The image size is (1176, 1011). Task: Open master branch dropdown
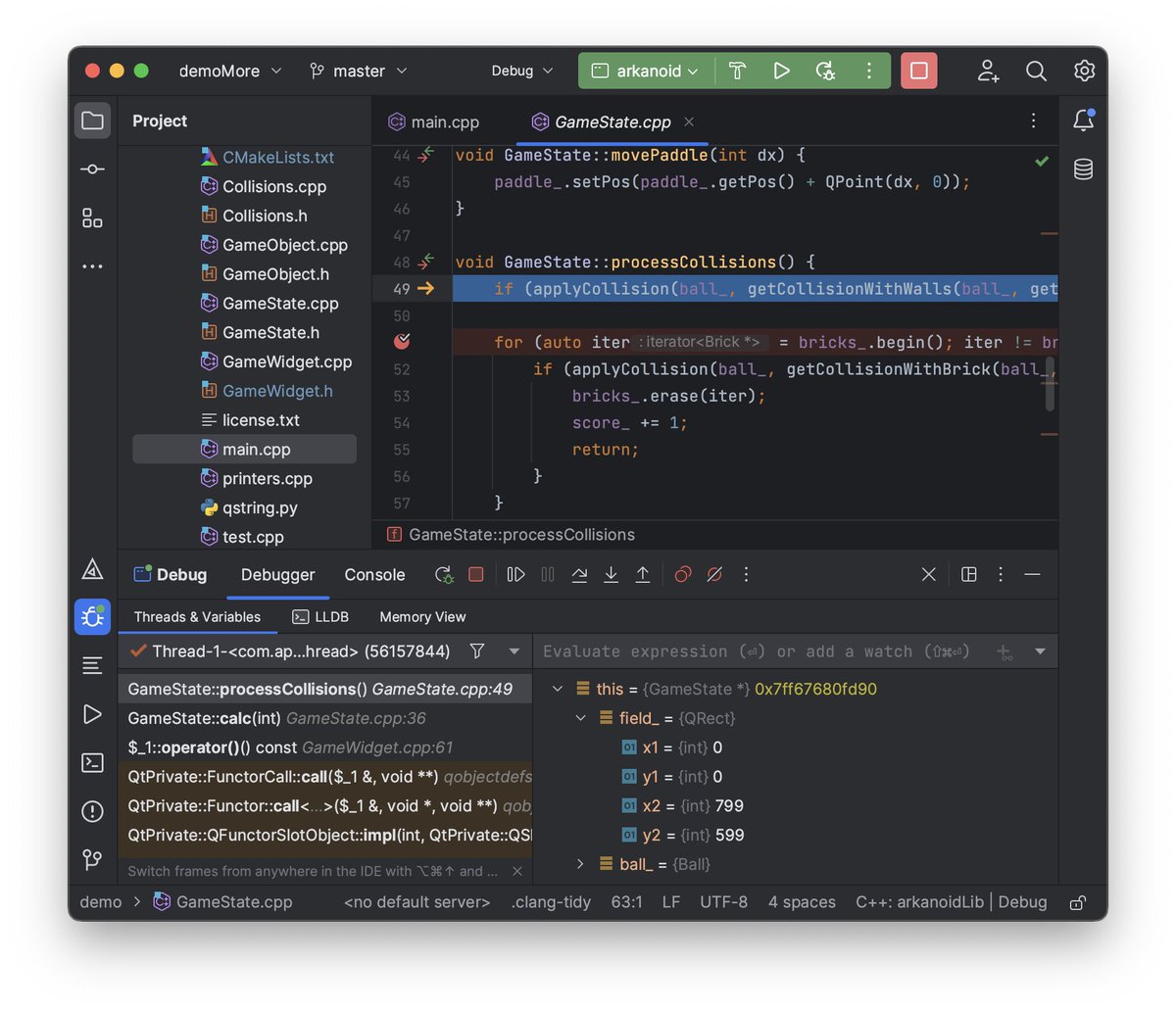358,71
